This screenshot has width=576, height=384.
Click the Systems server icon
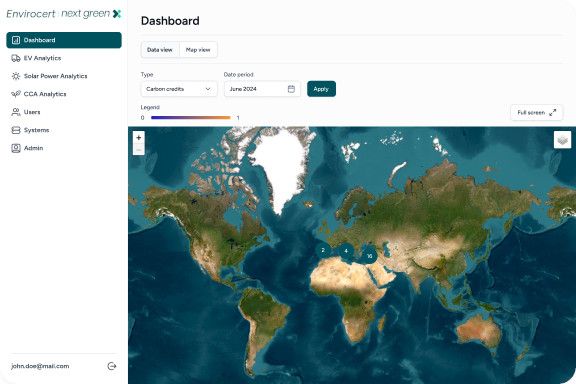tap(16, 130)
